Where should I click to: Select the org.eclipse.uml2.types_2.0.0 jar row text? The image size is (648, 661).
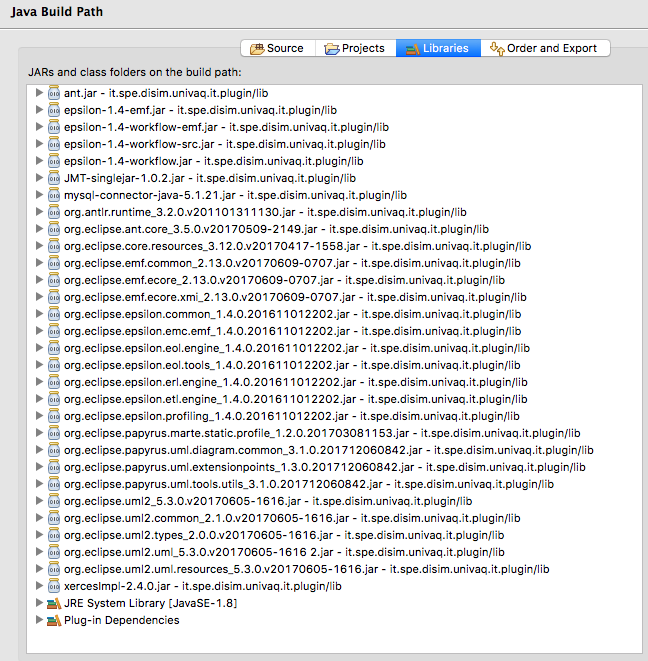(x=284, y=535)
